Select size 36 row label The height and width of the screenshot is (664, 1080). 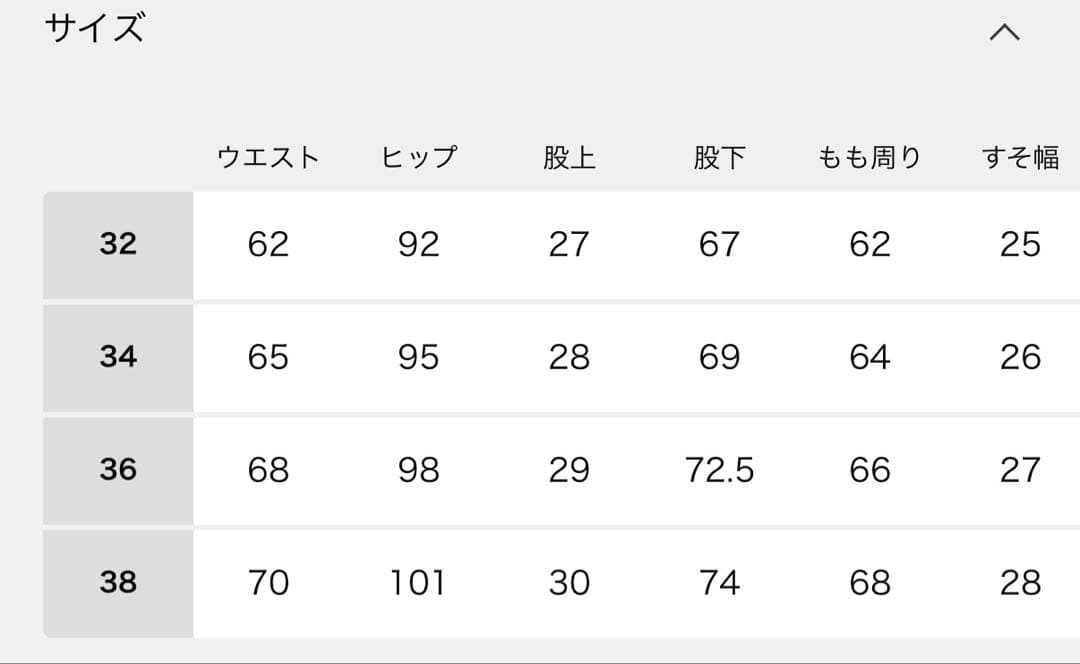point(117,469)
